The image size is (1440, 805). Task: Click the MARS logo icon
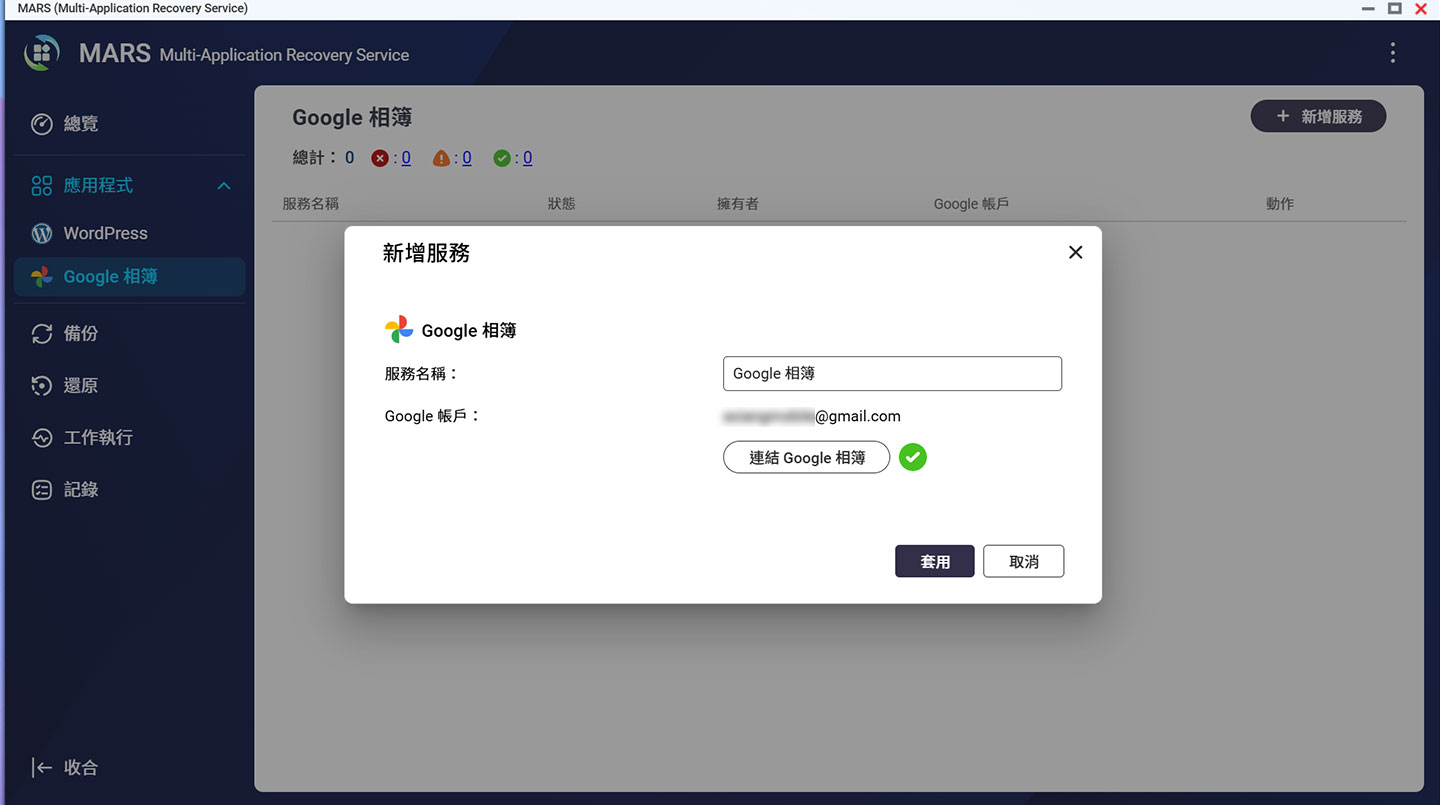[x=42, y=52]
